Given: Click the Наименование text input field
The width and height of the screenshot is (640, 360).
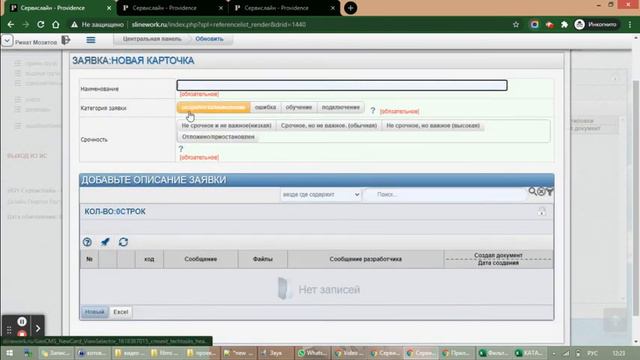Looking at the screenshot, I should coord(342,85).
